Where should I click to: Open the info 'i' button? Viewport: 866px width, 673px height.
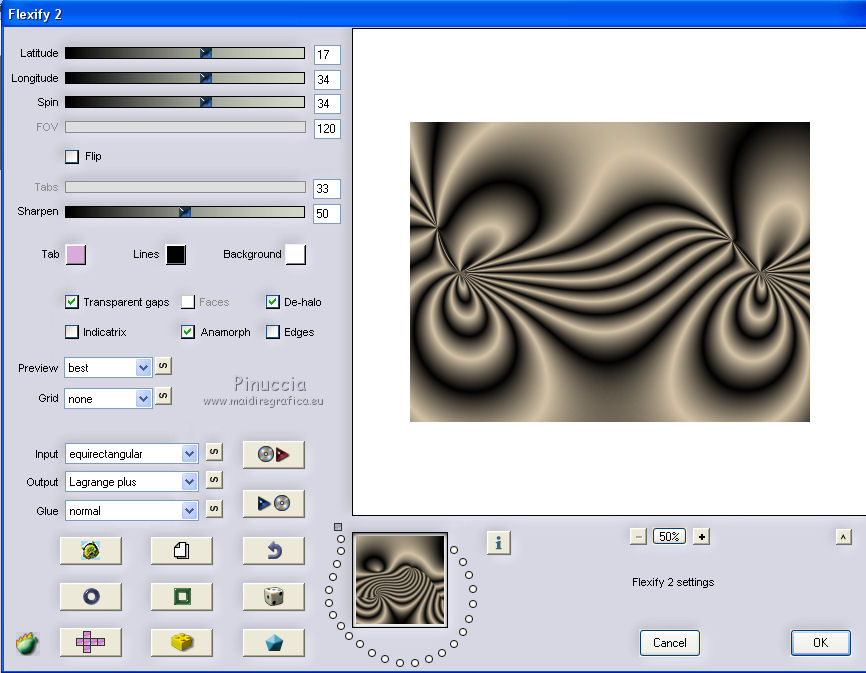click(x=499, y=542)
